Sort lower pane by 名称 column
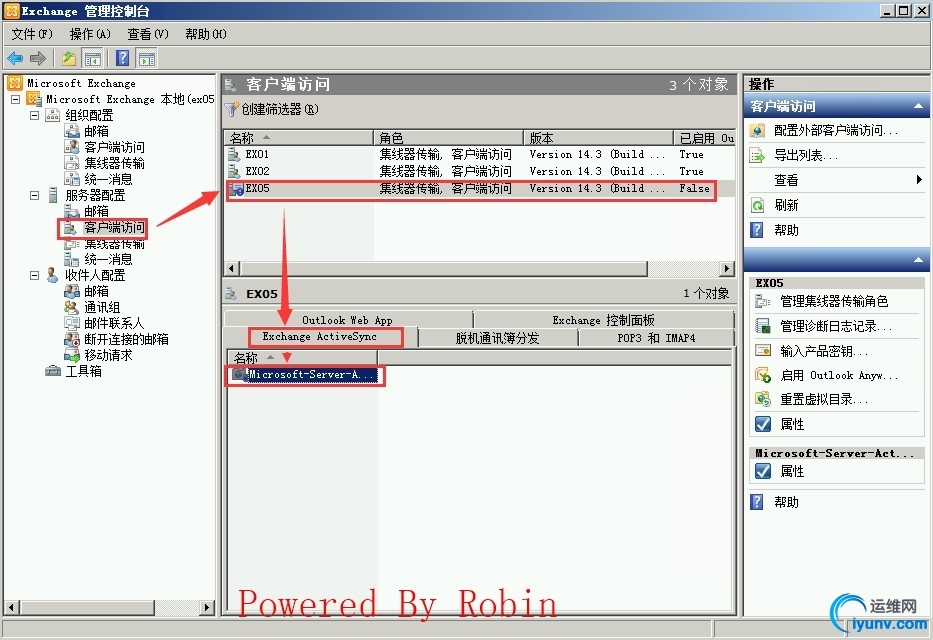Image resolution: width=933 pixels, height=640 pixels. point(302,357)
